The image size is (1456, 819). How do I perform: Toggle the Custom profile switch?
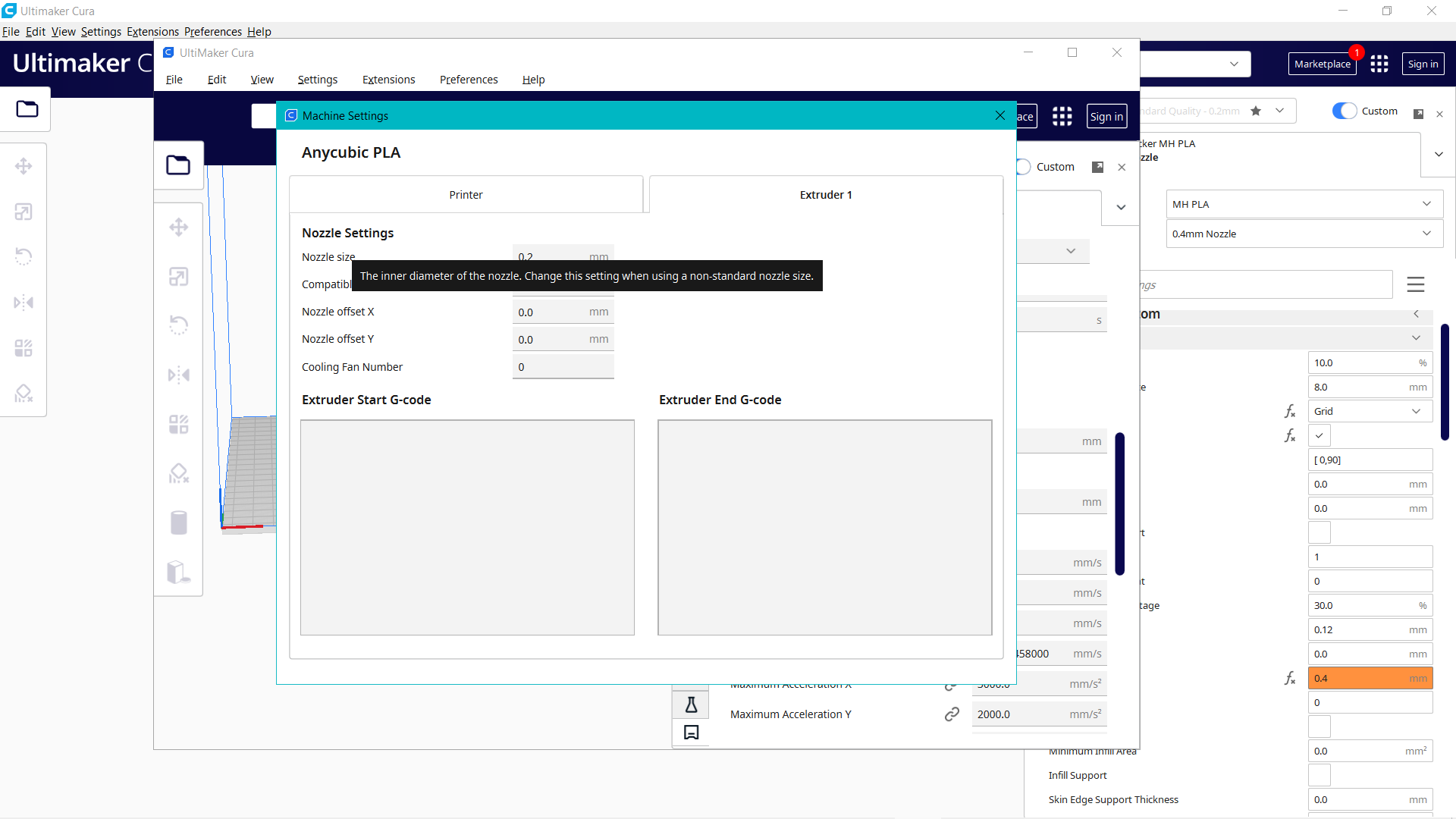(1345, 111)
